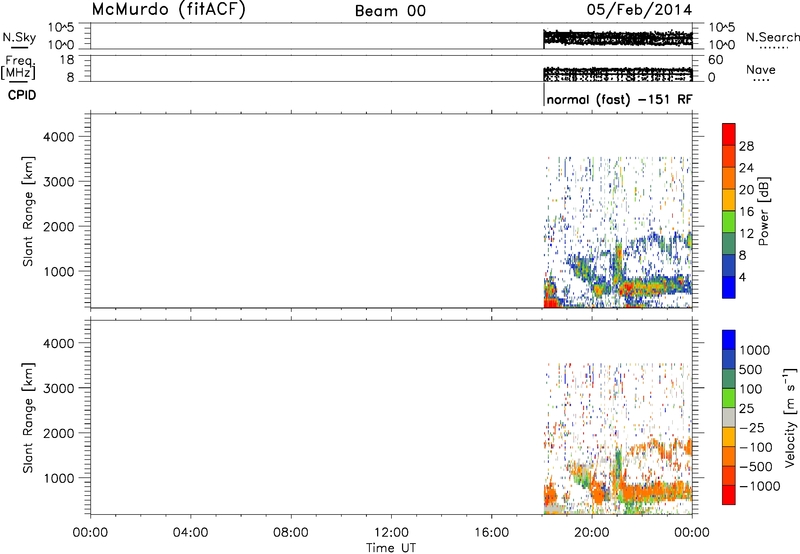Click the 60 tick on Nave axis
Viewport: 800px width, 554px height.
click(715, 60)
